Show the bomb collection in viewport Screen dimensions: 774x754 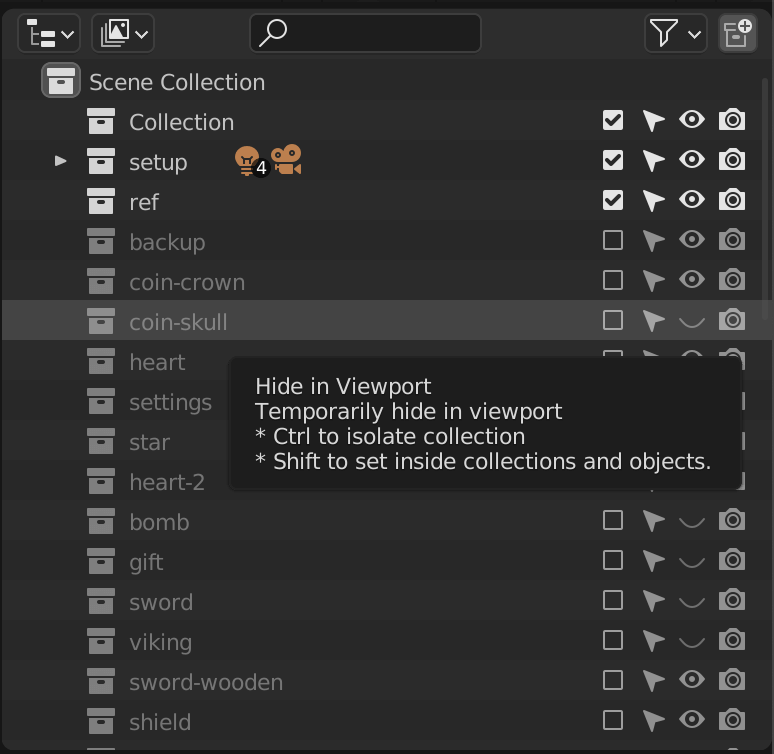(x=692, y=520)
